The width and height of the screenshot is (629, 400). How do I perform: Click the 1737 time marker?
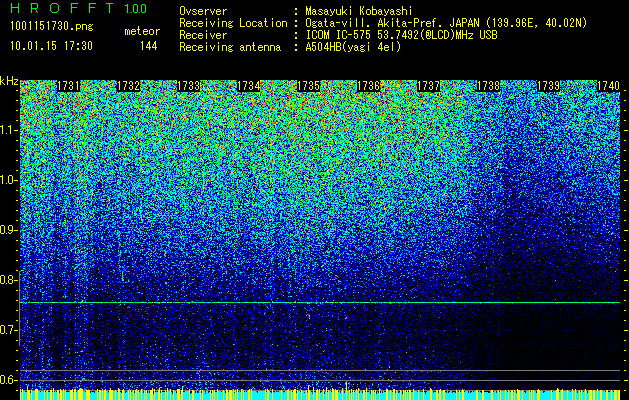pos(428,86)
